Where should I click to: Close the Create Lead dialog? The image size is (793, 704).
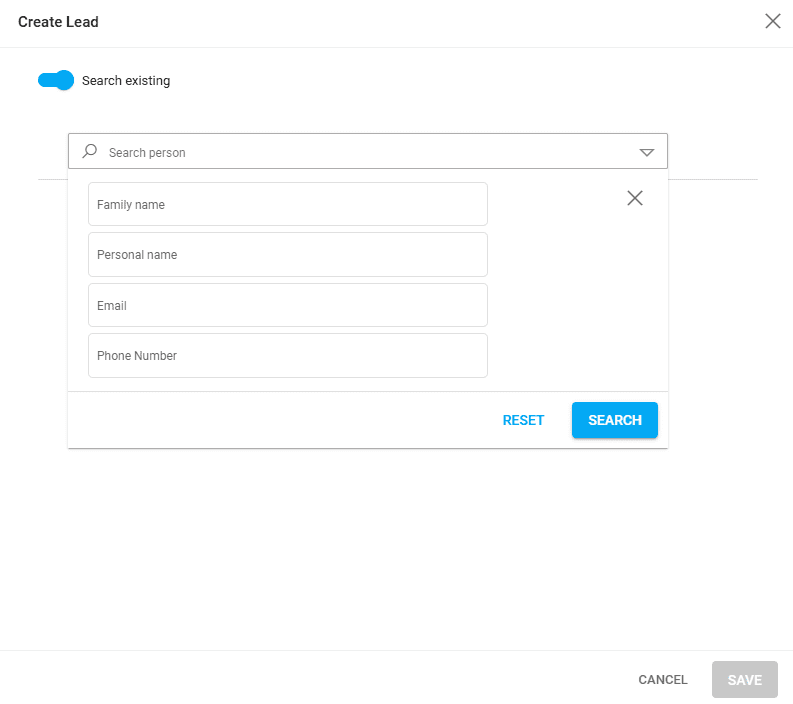click(772, 21)
